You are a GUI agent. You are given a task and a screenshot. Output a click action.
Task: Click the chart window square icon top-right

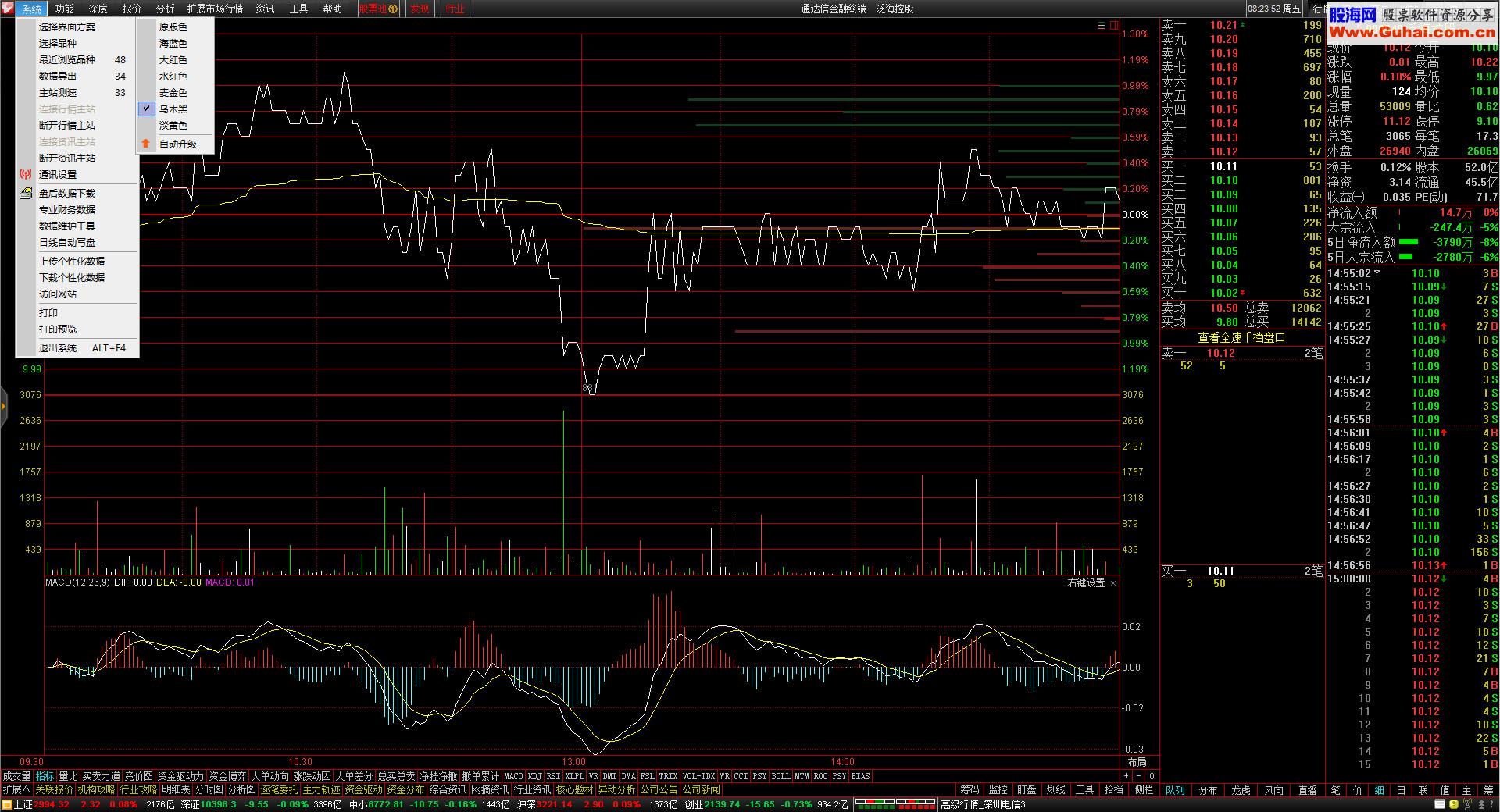[1113, 26]
